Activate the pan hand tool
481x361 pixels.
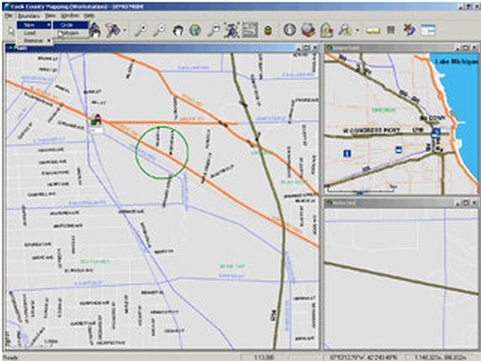pos(178,31)
